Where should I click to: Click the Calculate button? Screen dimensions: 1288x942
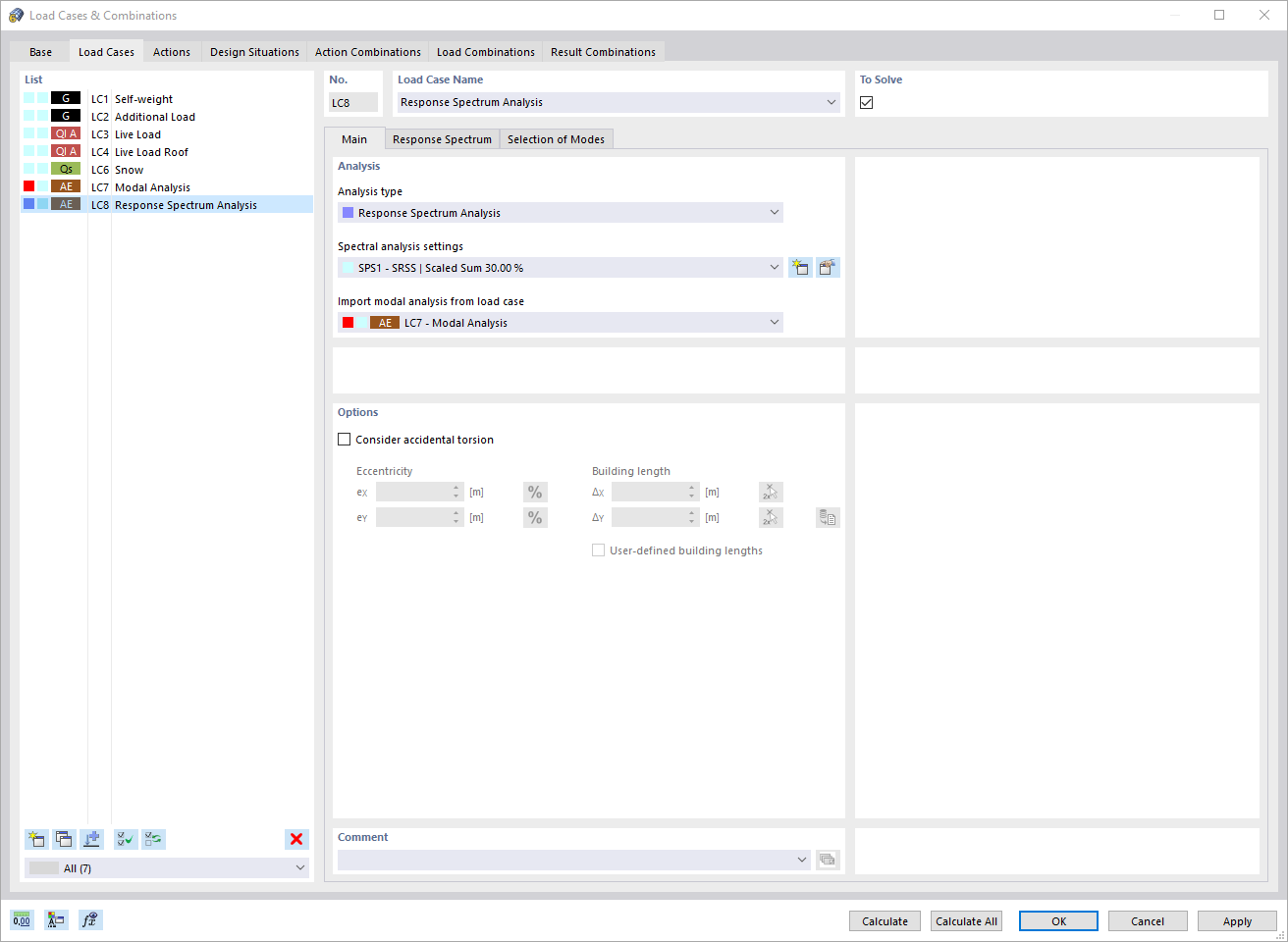[x=885, y=921]
